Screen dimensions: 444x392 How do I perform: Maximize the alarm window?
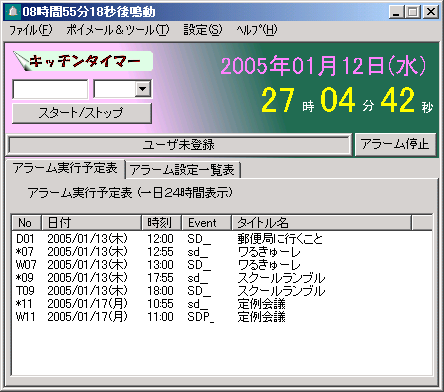point(412,12)
